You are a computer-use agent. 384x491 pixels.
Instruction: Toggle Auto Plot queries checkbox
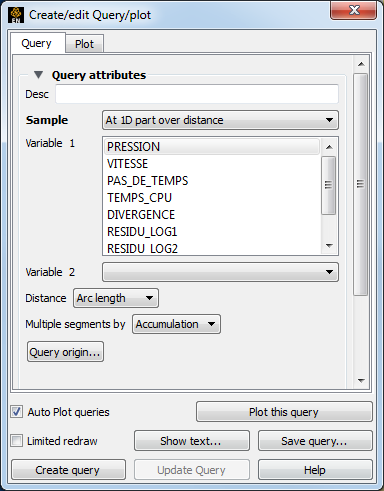coord(17,412)
